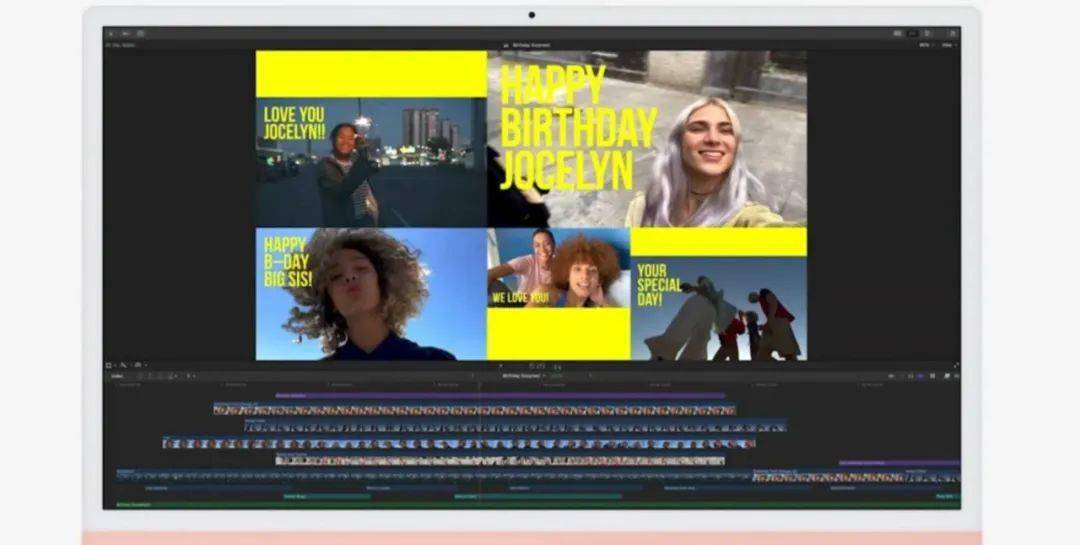Toggle the Browser panel visibility button
The height and width of the screenshot is (545, 1080).
pos(897,33)
